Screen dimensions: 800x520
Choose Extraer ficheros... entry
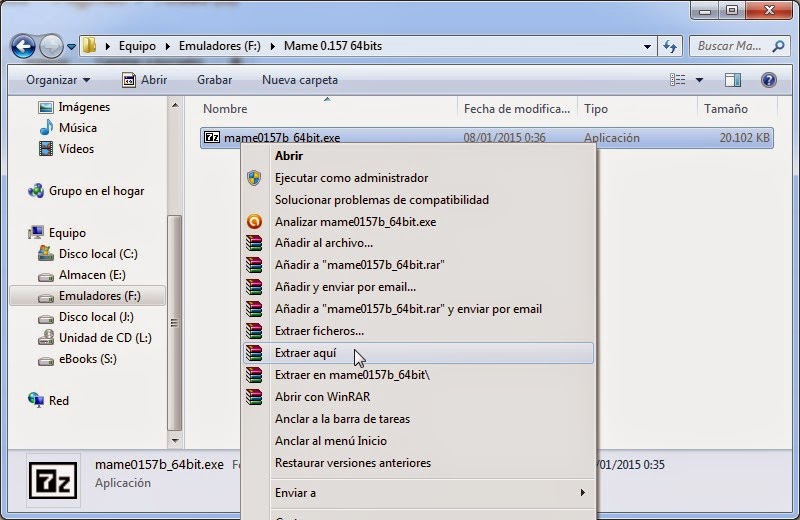pyautogui.click(x=418, y=331)
